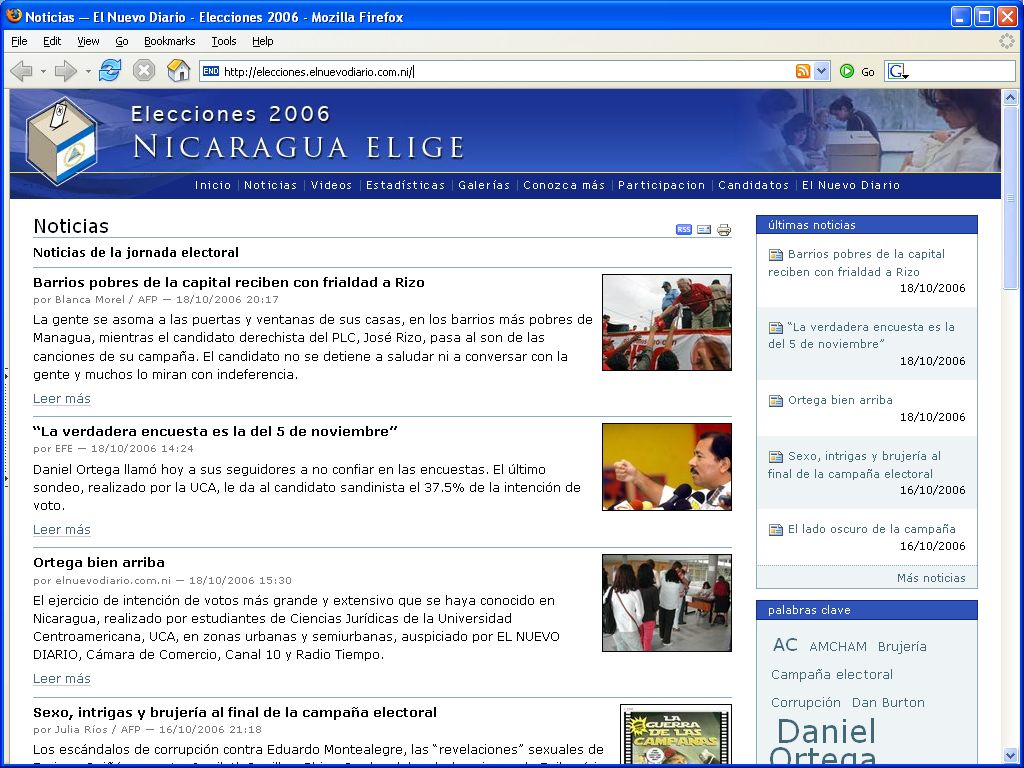The height and width of the screenshot is (768, 1024).
Task: Click news icon beside 'El lado oscuro' item
Action: [776, 530]
